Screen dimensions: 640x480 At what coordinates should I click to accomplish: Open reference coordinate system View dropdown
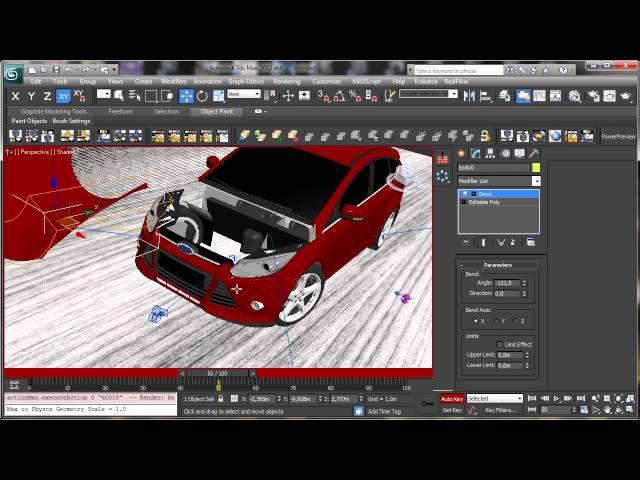click(244, 94)
